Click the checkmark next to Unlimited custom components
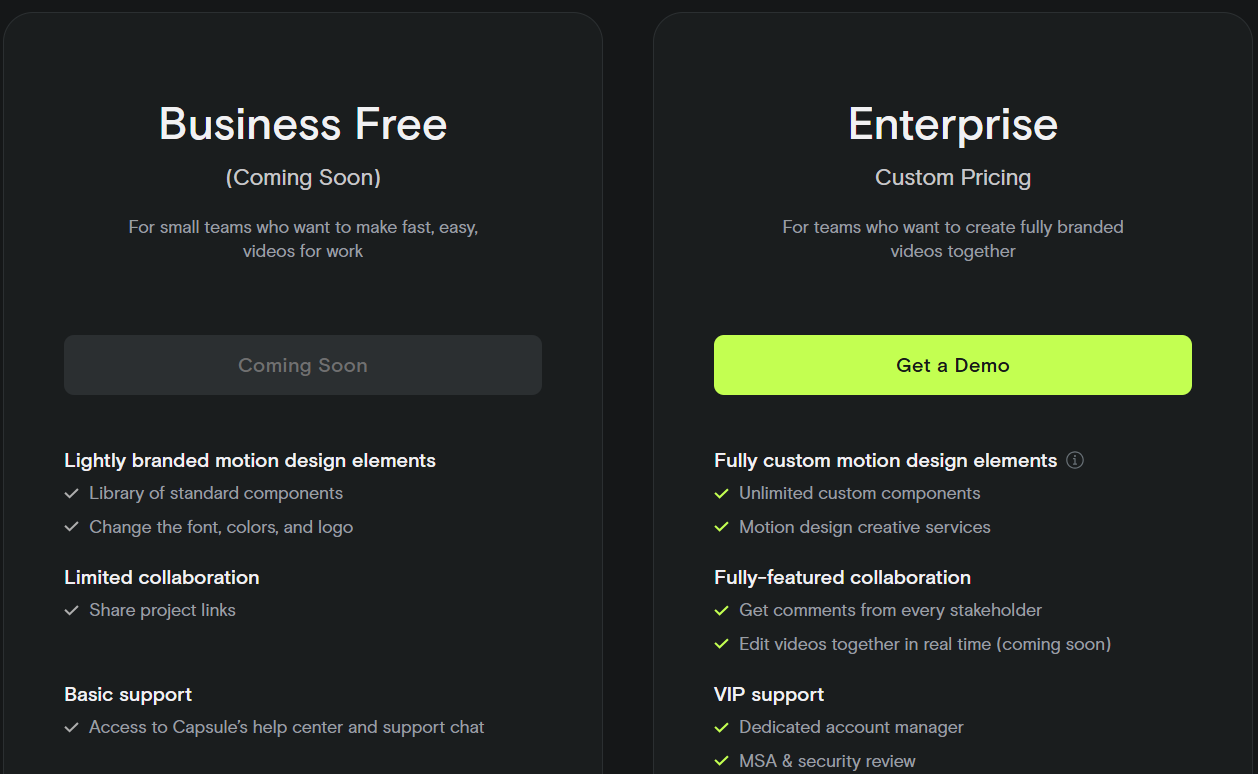The width and height of the screenshot is (1258, 774). pos(722,494)
